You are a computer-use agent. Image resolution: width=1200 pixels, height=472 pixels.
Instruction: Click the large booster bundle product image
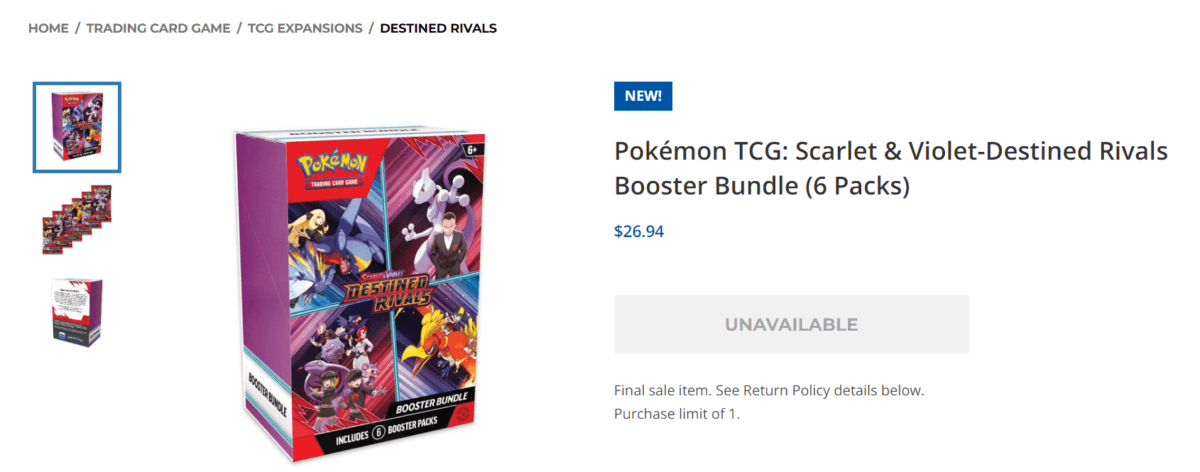coord(360,295)
